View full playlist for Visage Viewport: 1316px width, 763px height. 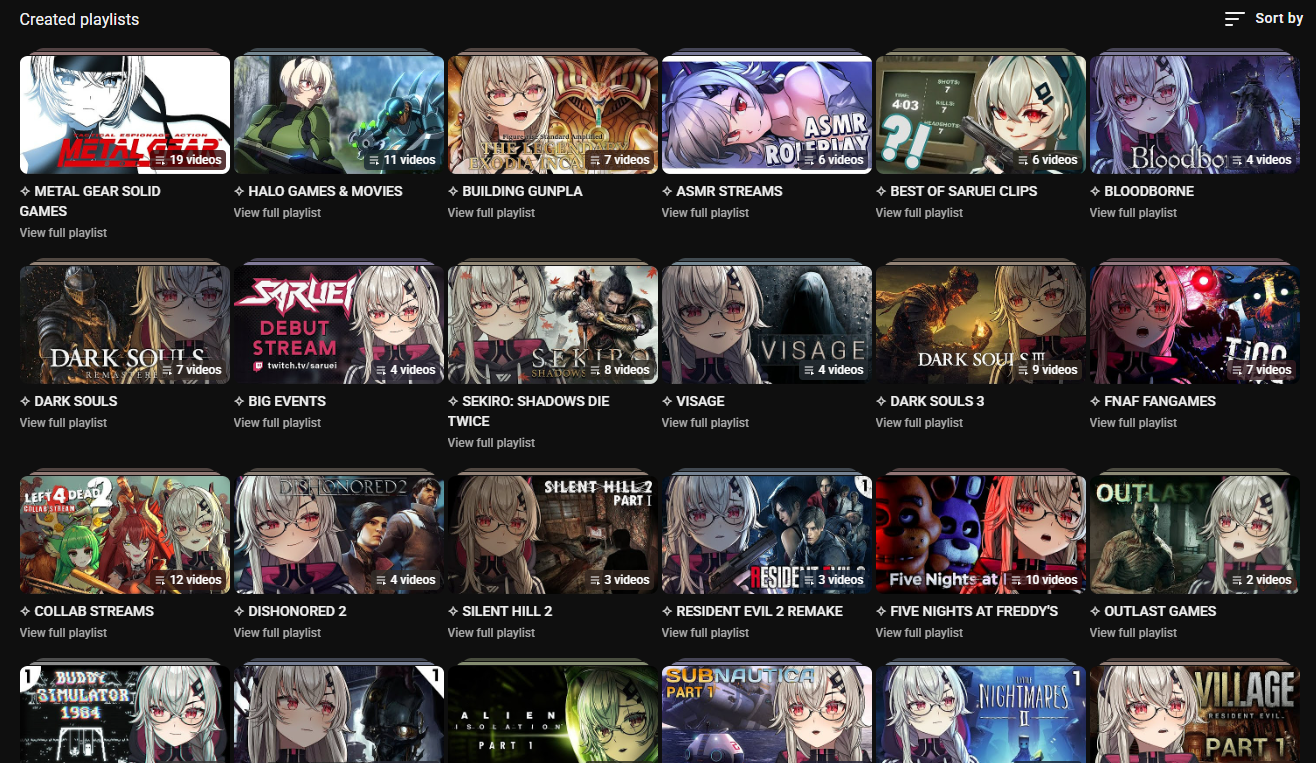[x=705, y=423]
